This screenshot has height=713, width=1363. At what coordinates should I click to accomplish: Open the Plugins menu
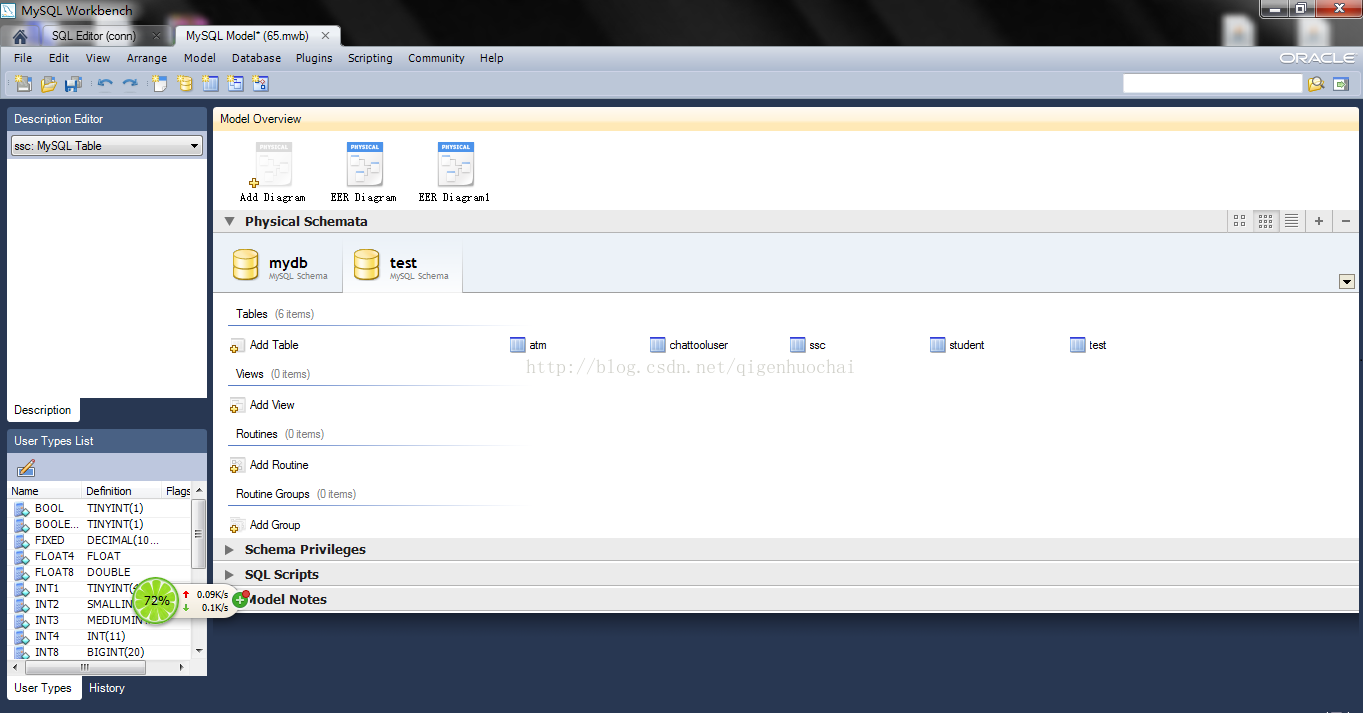click(314, 58)
